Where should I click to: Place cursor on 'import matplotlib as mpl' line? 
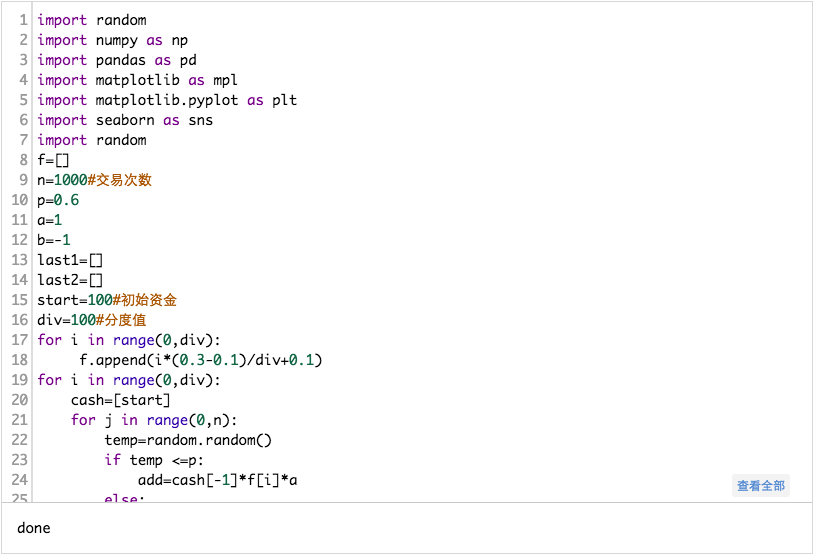137,80
